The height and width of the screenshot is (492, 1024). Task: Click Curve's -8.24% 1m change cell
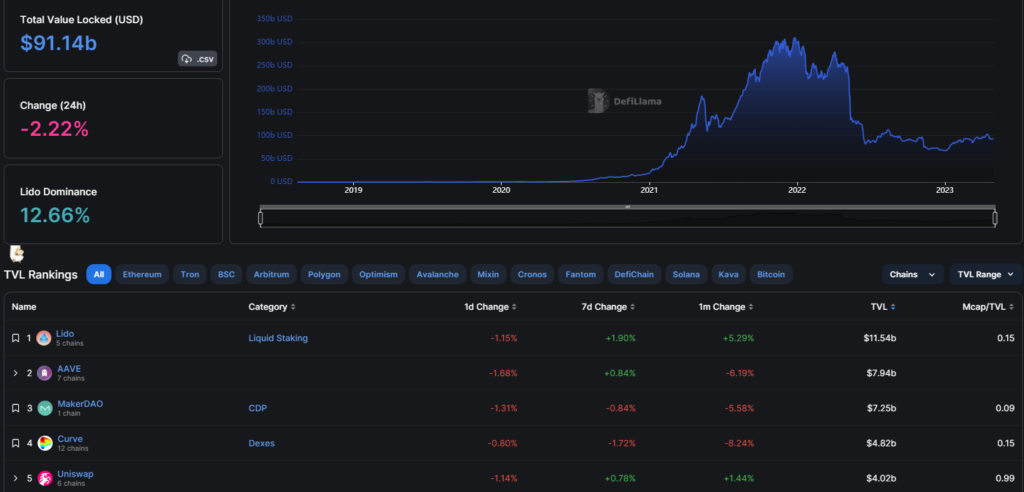pyautogui.click(x=739, y=444)
